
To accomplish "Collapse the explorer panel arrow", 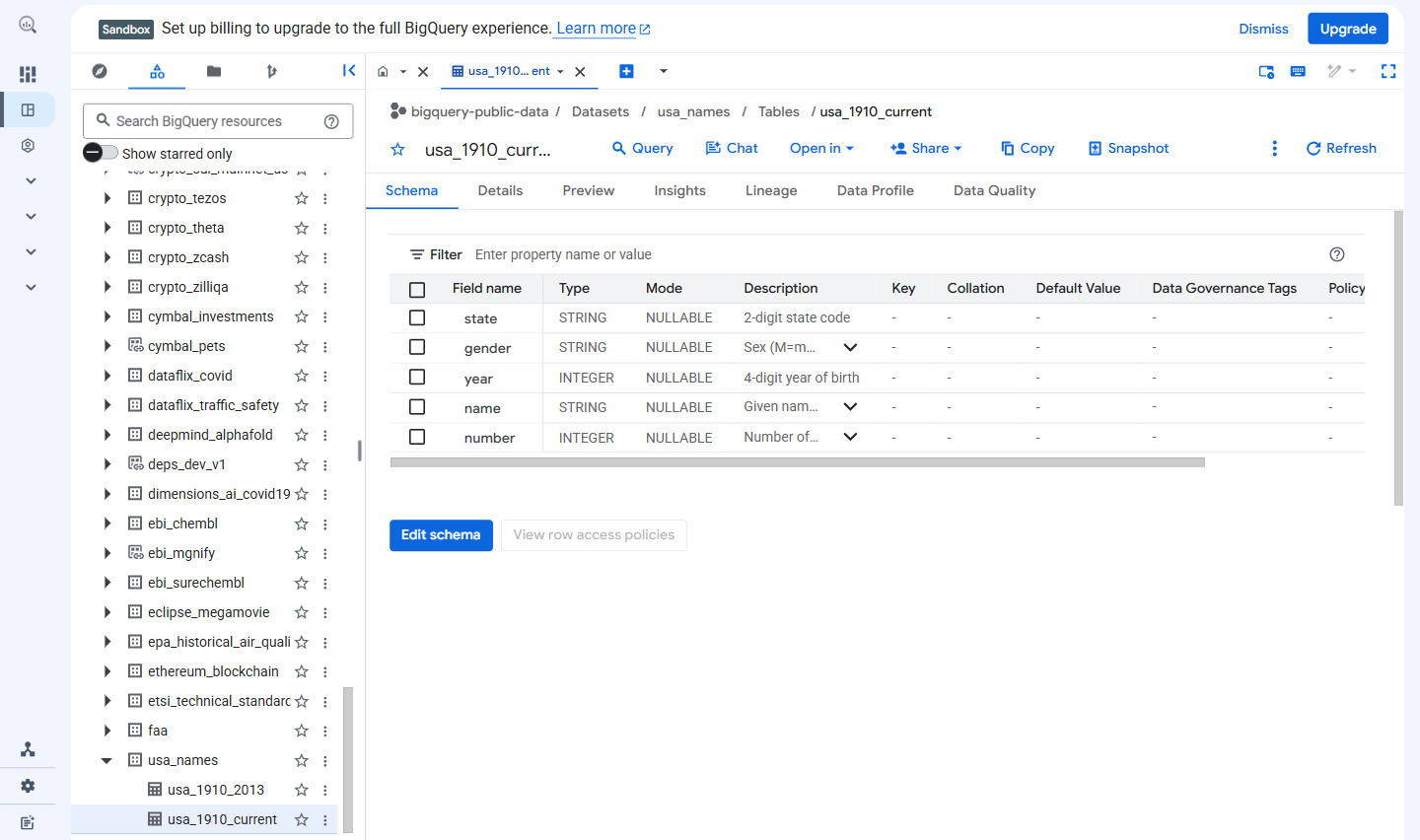I will [x=349, y=70].
